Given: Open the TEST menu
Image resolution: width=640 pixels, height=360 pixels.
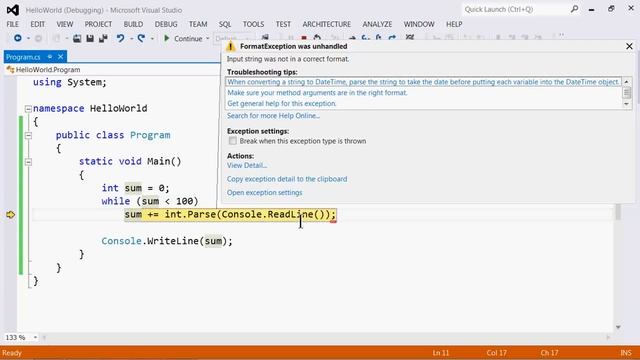Looking at the screenshot, I should click(x=283, y=24).
